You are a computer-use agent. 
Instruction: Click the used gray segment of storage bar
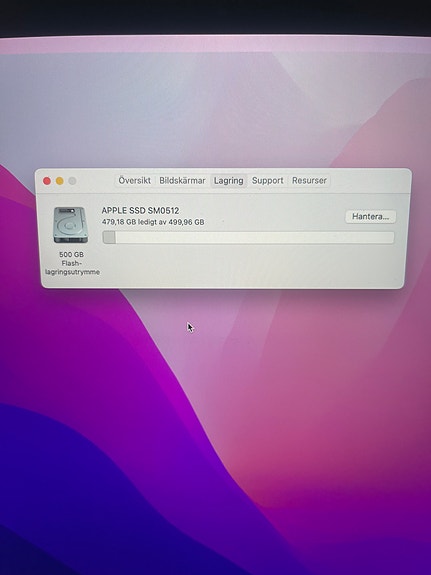[x=109, y=237]
